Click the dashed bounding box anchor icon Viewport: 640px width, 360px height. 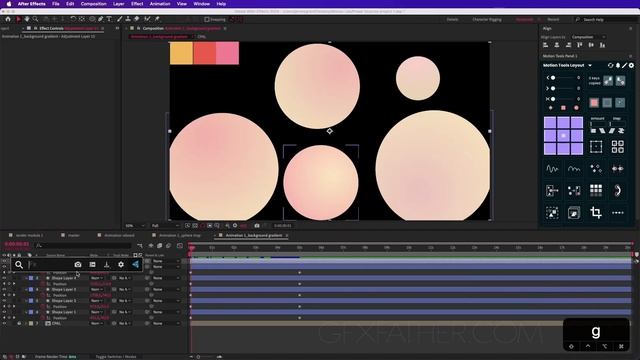click(596, 147)
